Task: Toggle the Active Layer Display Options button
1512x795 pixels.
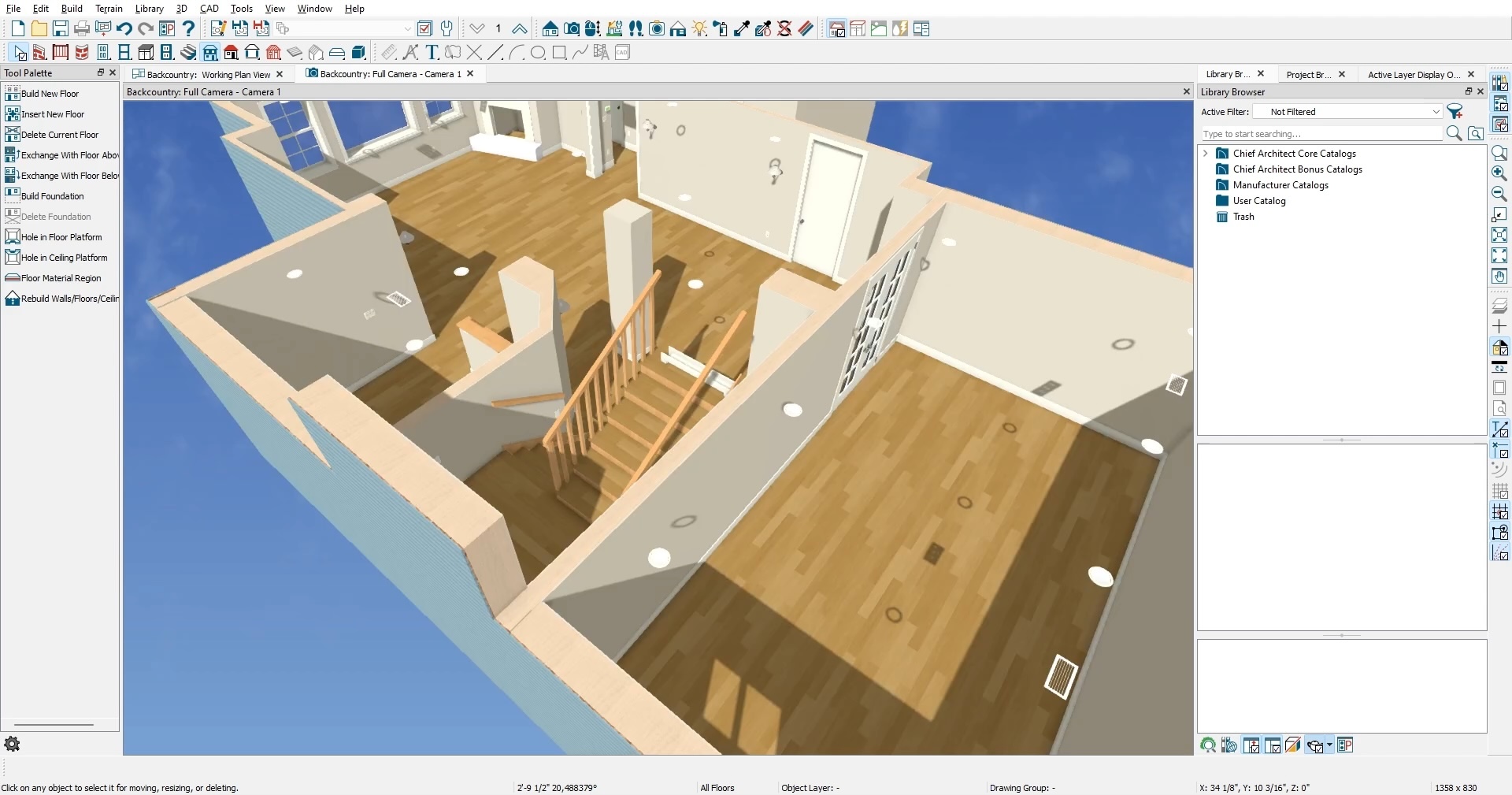Action: (x=1499, y=124)
